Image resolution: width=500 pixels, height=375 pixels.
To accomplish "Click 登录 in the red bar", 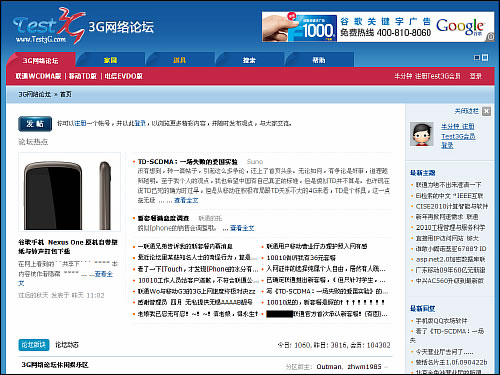I will [x=476, y=76].
